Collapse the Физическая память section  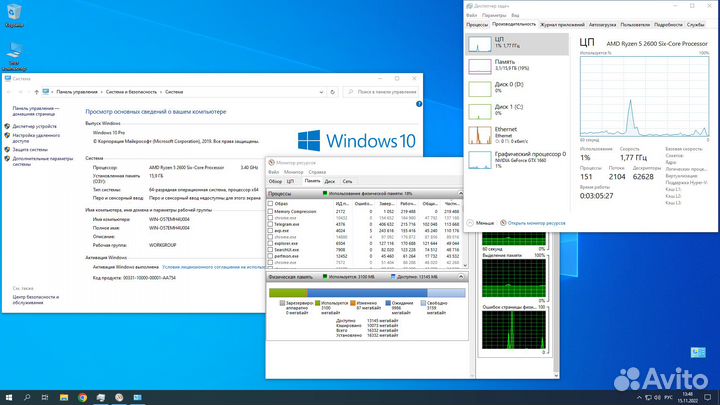coord(460,276)
